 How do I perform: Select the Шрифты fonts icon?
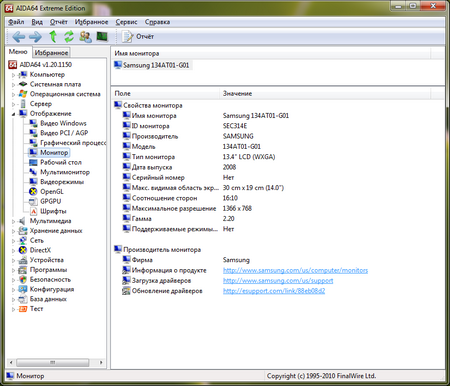tap(33, 211)
